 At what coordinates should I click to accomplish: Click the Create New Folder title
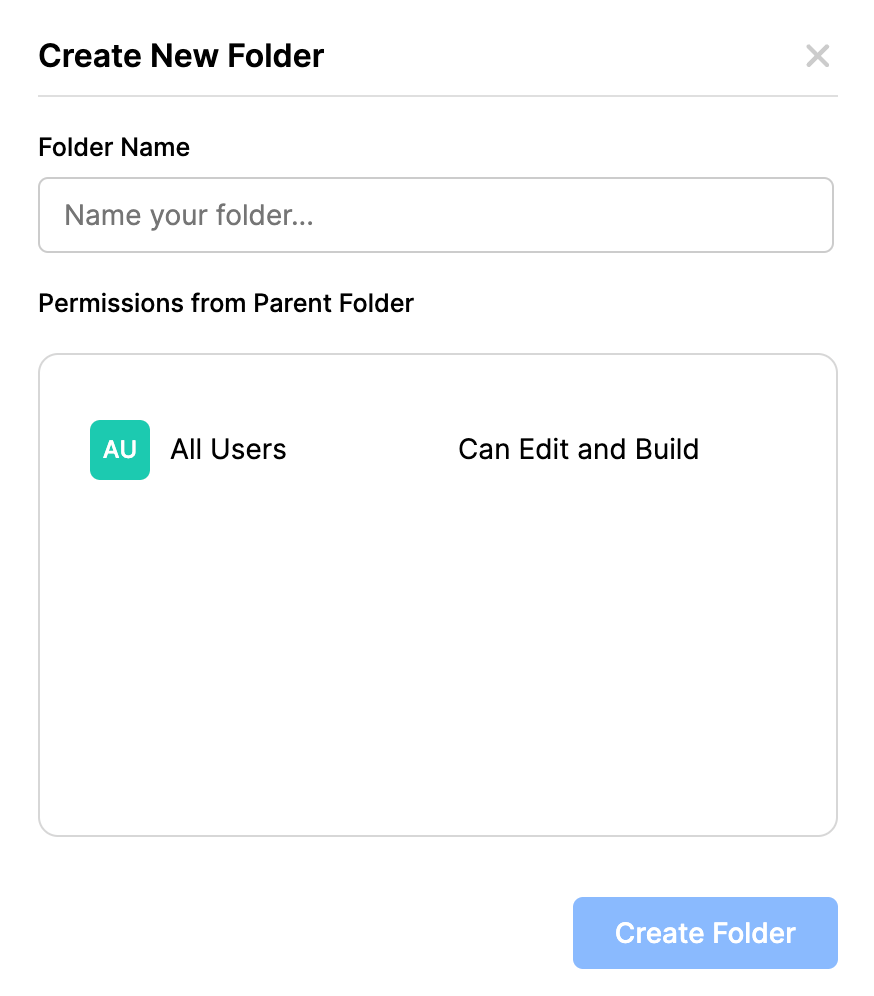point(181,56)
